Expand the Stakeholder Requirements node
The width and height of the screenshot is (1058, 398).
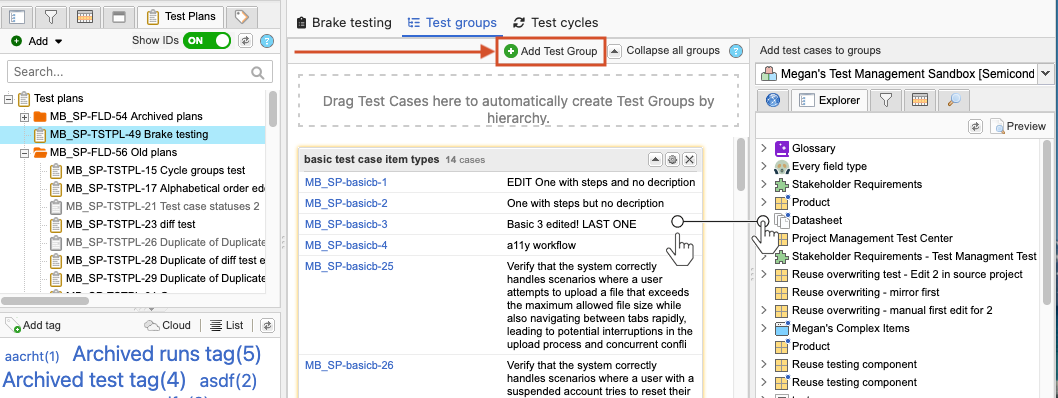764,184
